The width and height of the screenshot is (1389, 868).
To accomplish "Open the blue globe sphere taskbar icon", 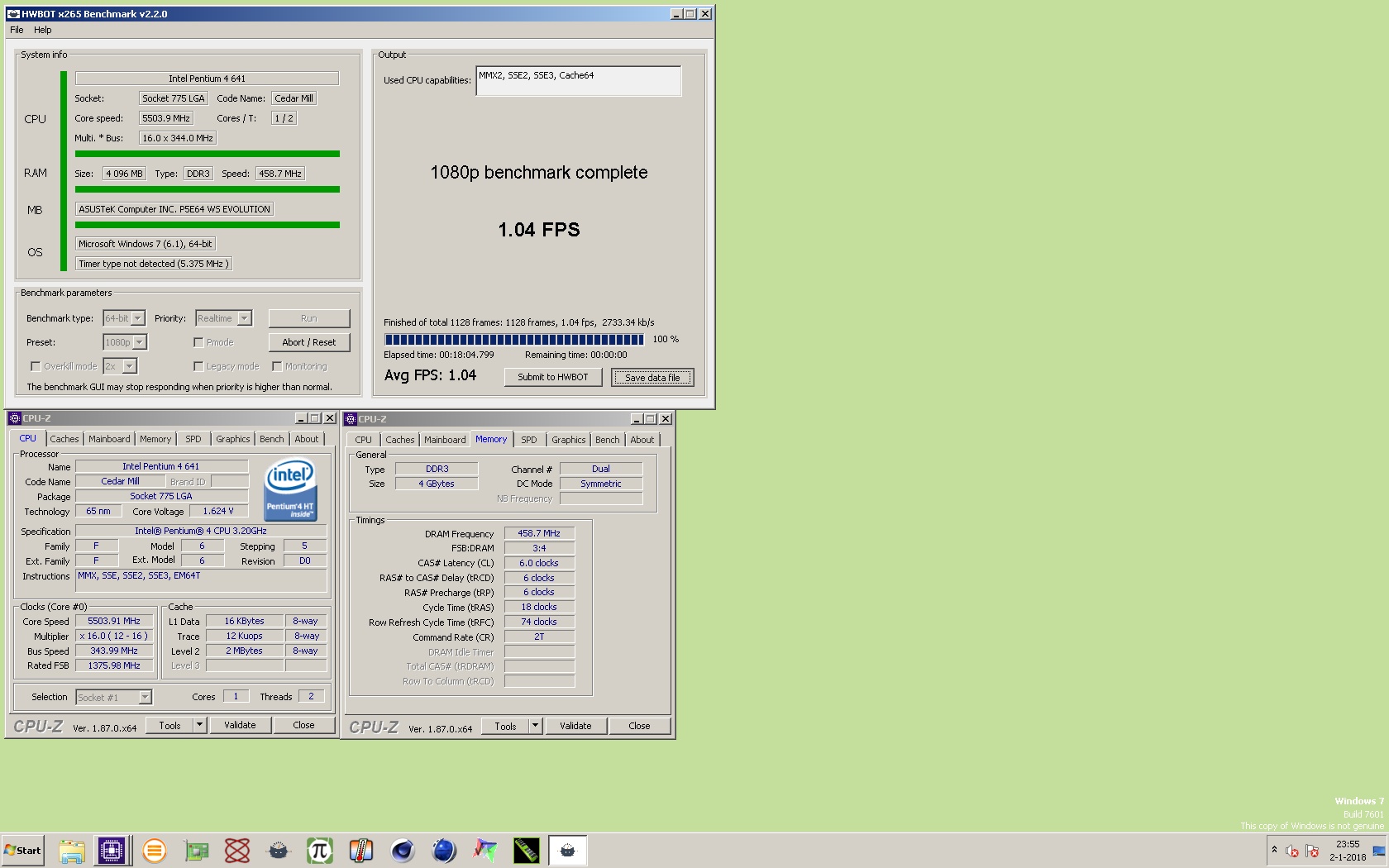I will click(x=444, y=851).
